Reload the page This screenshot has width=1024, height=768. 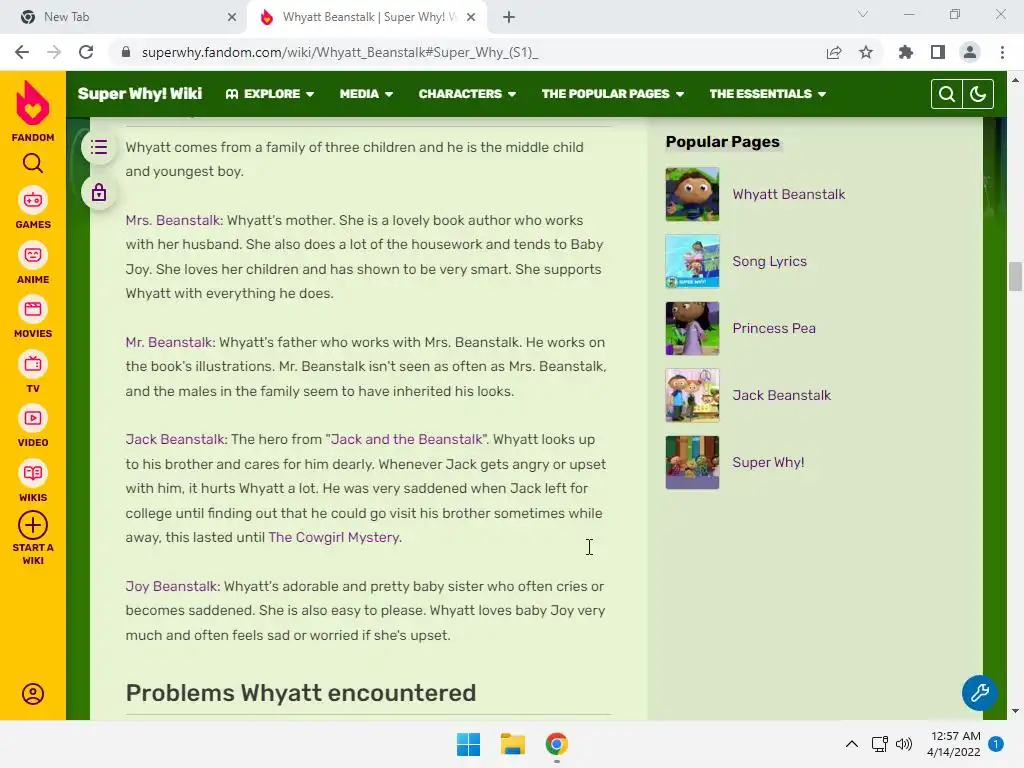[x=86, y=52]
